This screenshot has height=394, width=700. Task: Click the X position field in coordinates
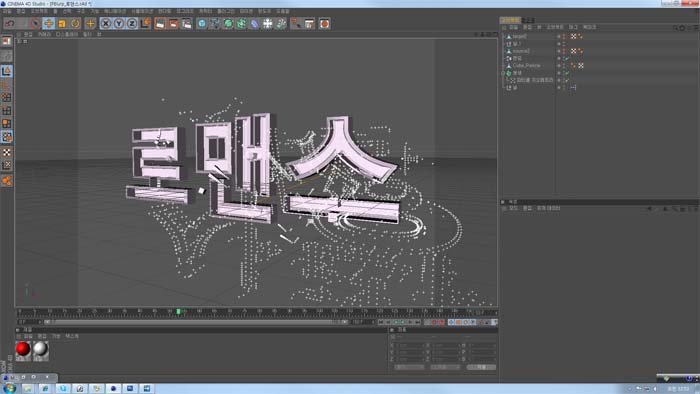(x=409, y=345)
